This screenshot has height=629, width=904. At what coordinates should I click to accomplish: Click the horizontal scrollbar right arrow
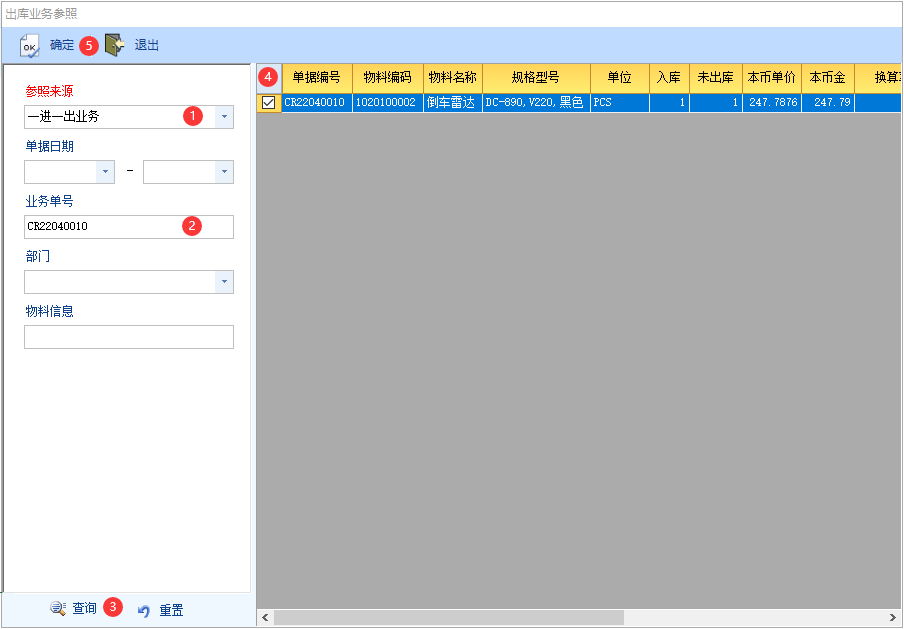click(894, 618)
